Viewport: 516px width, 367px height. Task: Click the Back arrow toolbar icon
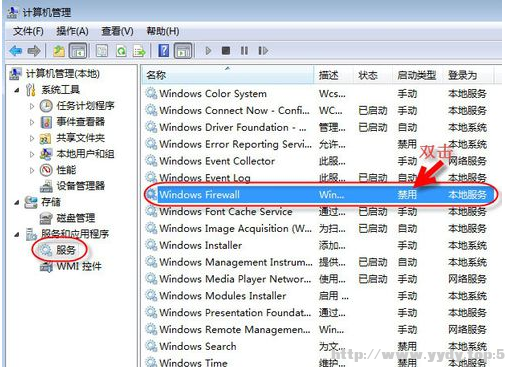(x=16, y=51)
